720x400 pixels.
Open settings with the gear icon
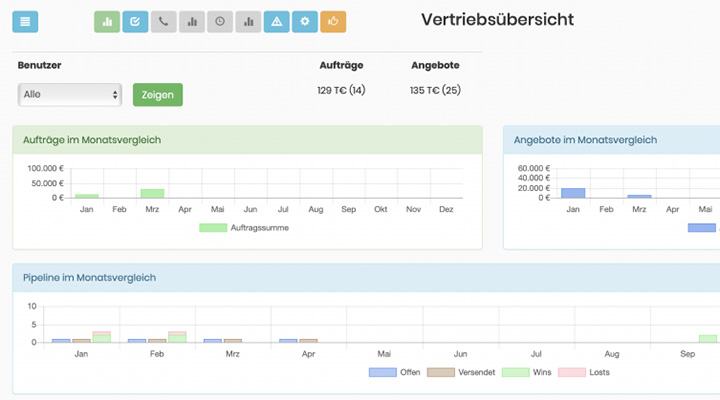click(x=305, y=21)
